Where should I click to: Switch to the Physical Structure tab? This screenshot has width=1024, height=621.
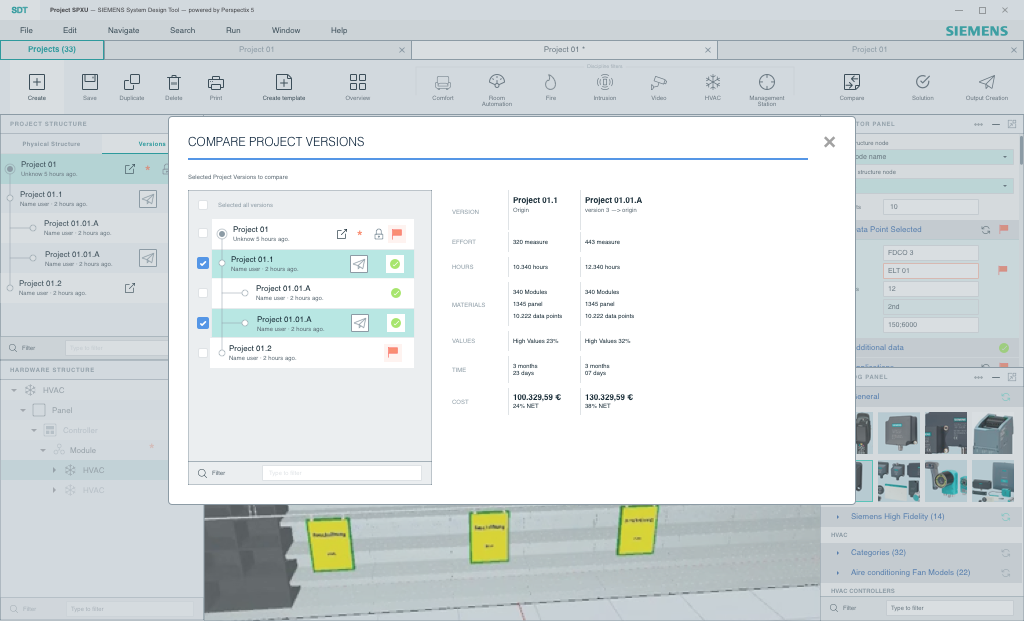click(51, 144)
